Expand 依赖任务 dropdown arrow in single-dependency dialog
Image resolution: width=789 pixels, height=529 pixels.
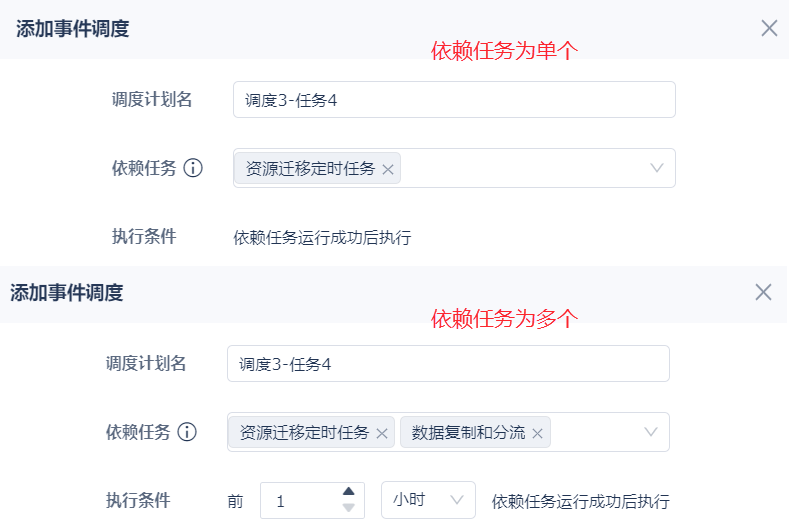(x=657, y=168)
